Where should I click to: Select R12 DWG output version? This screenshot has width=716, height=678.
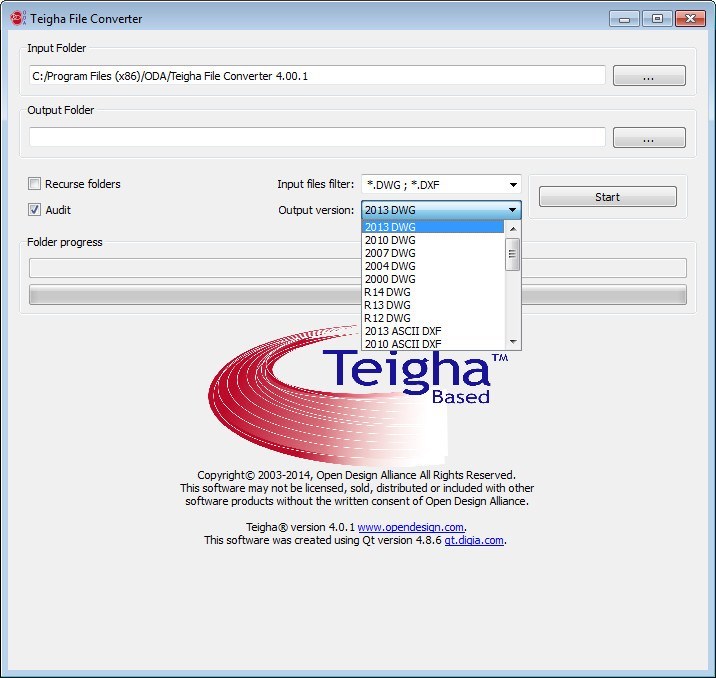pyautogui.click(x=432, y=318)
